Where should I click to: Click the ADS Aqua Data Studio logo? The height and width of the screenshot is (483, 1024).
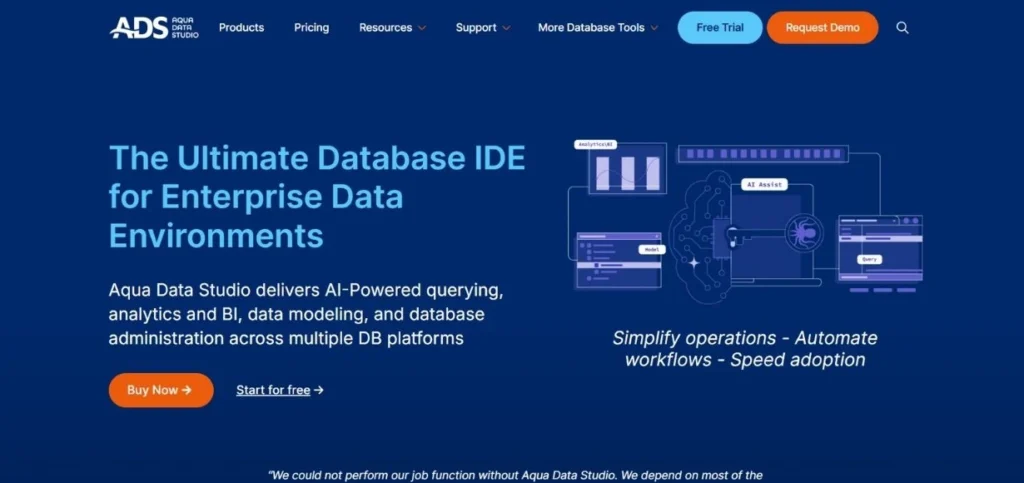coord(154,27)
